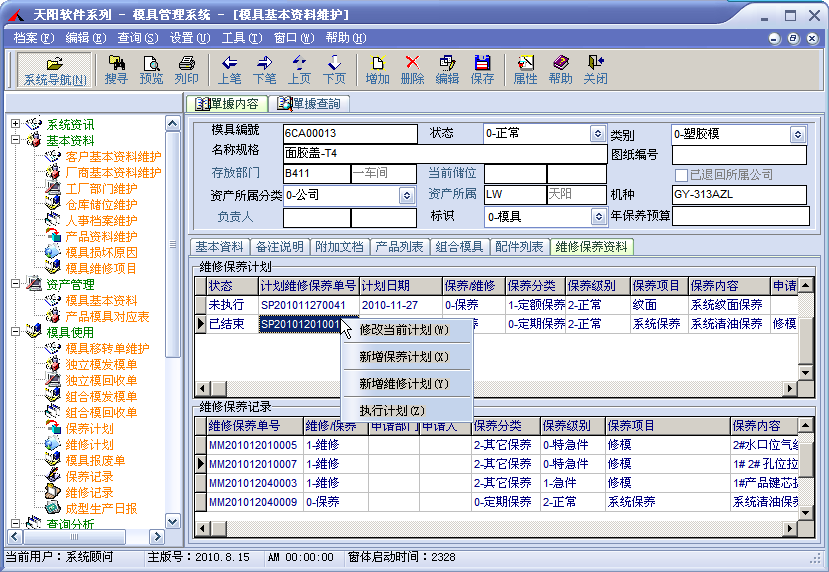Click the 搜寻 (search) toolbar icon
The height and width of the screenshot is (572, 829).
(116, 69)
